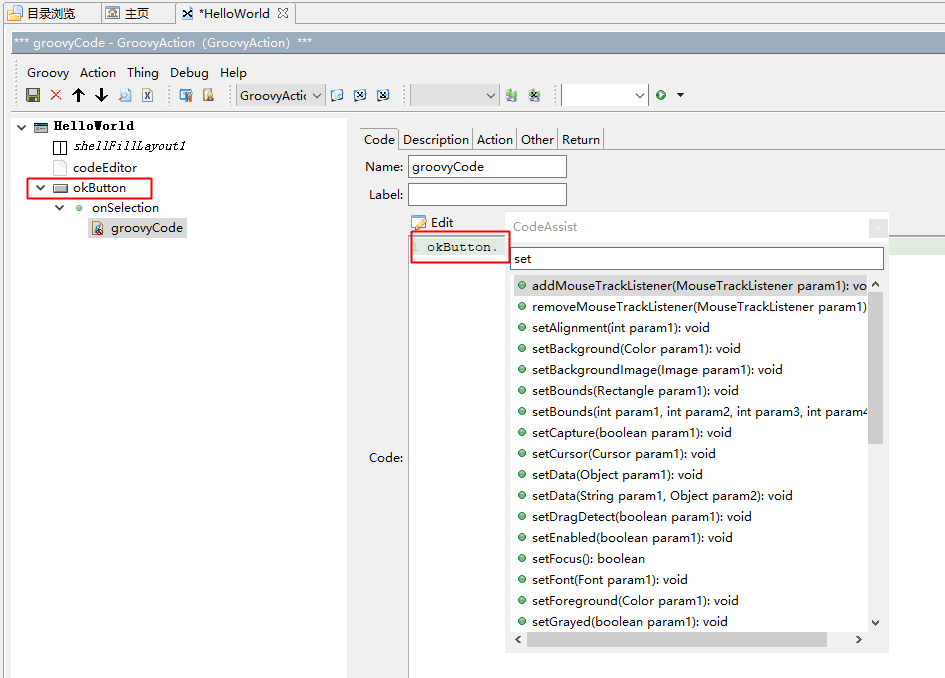The image size is (945, 678).
Task: Switch to the Description tab
Action: click(436, 140)
